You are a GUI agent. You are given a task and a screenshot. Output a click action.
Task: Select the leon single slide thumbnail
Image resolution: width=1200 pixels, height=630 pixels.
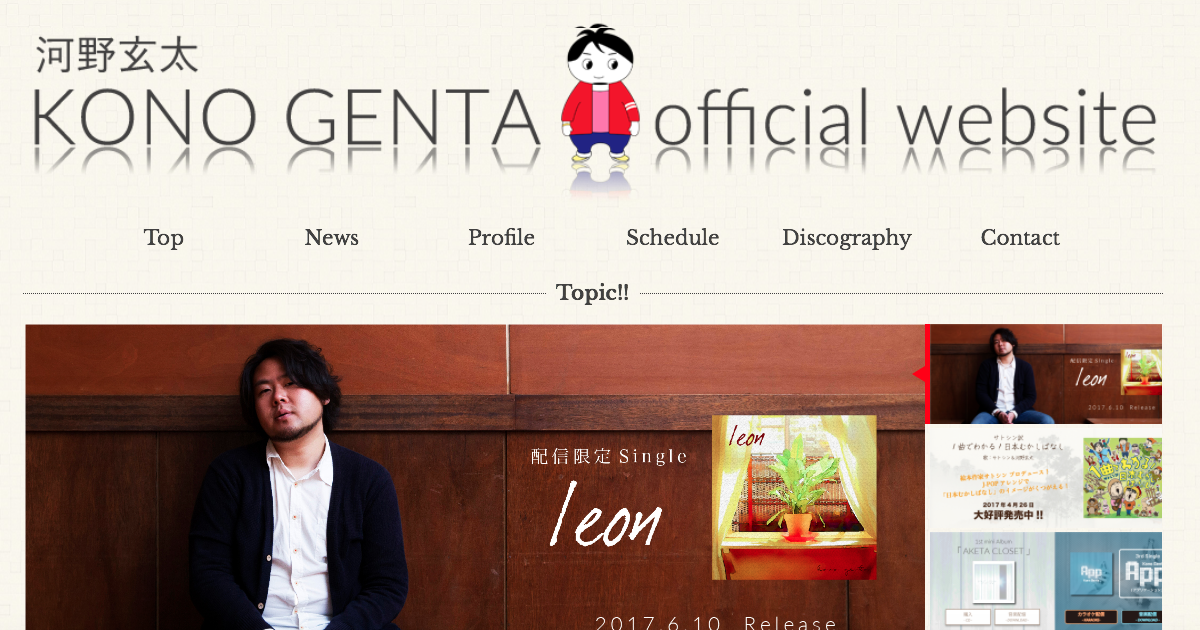(x=1045, y=374)
